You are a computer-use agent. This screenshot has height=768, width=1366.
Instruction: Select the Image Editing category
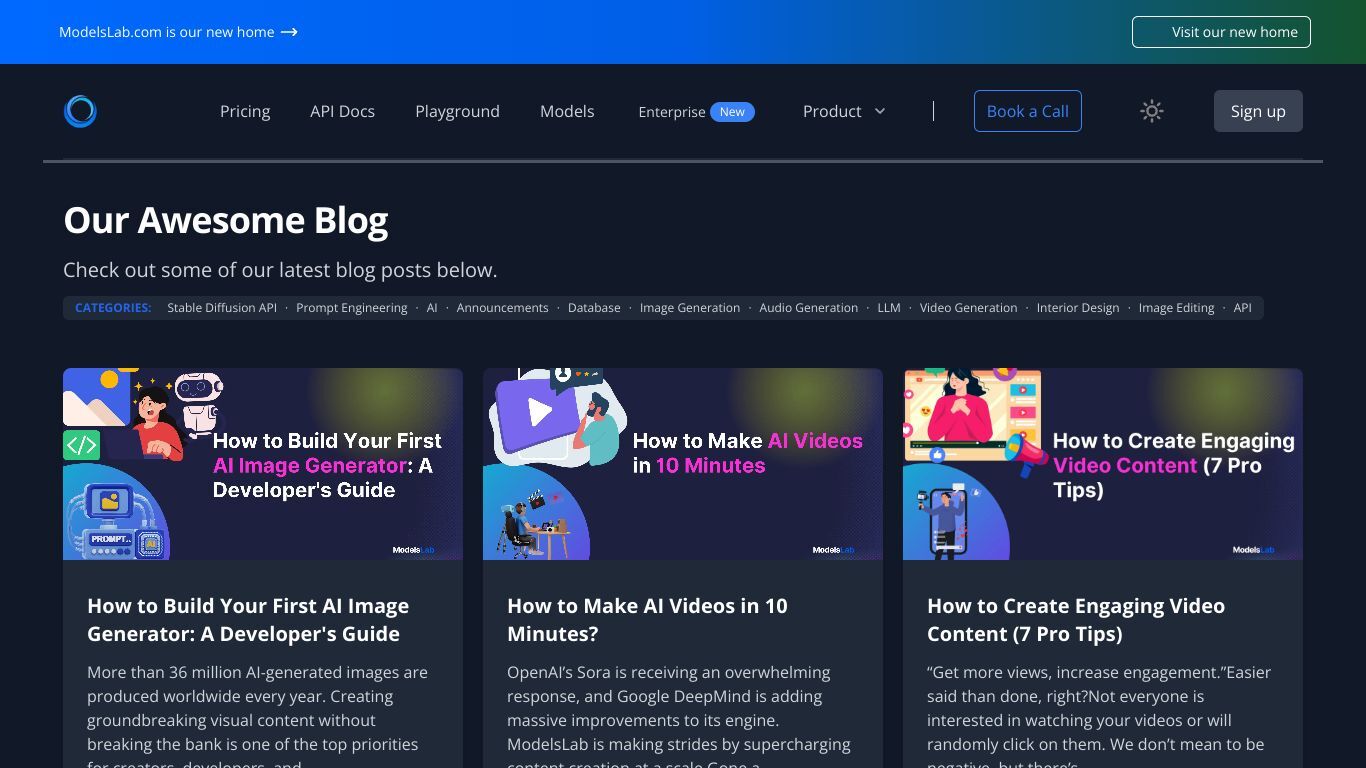coord(1177,308)
